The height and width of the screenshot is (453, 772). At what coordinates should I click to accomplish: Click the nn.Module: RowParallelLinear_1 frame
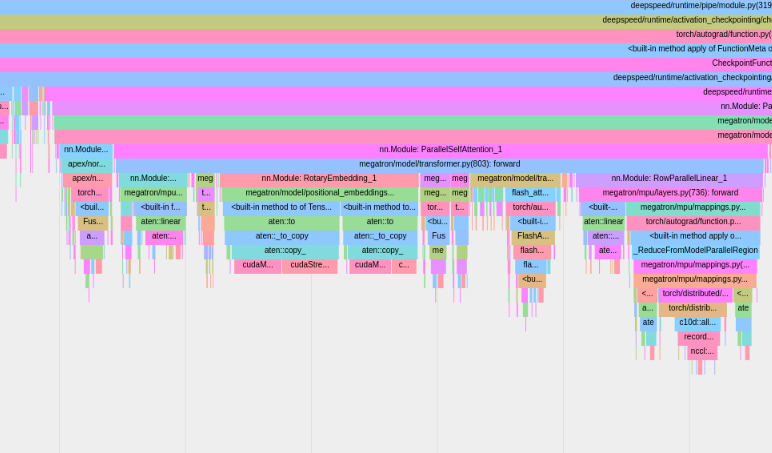pyautogui.click(x=668, y=179)
